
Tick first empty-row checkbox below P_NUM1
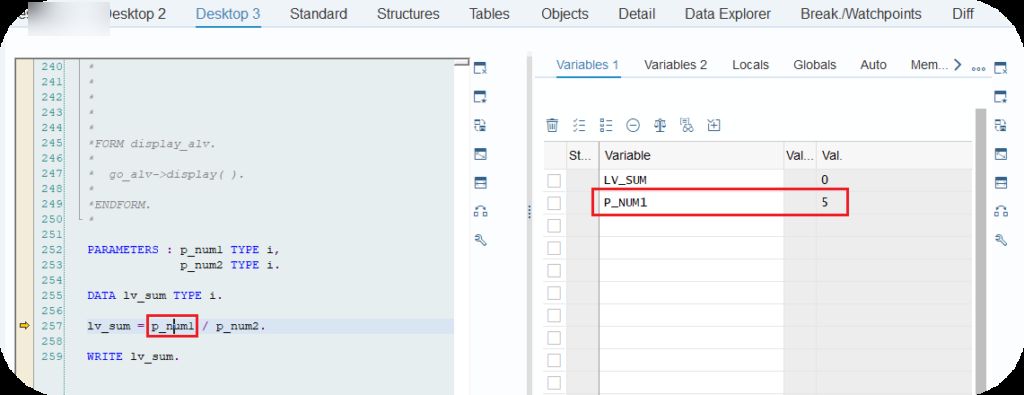coord(554,226)
